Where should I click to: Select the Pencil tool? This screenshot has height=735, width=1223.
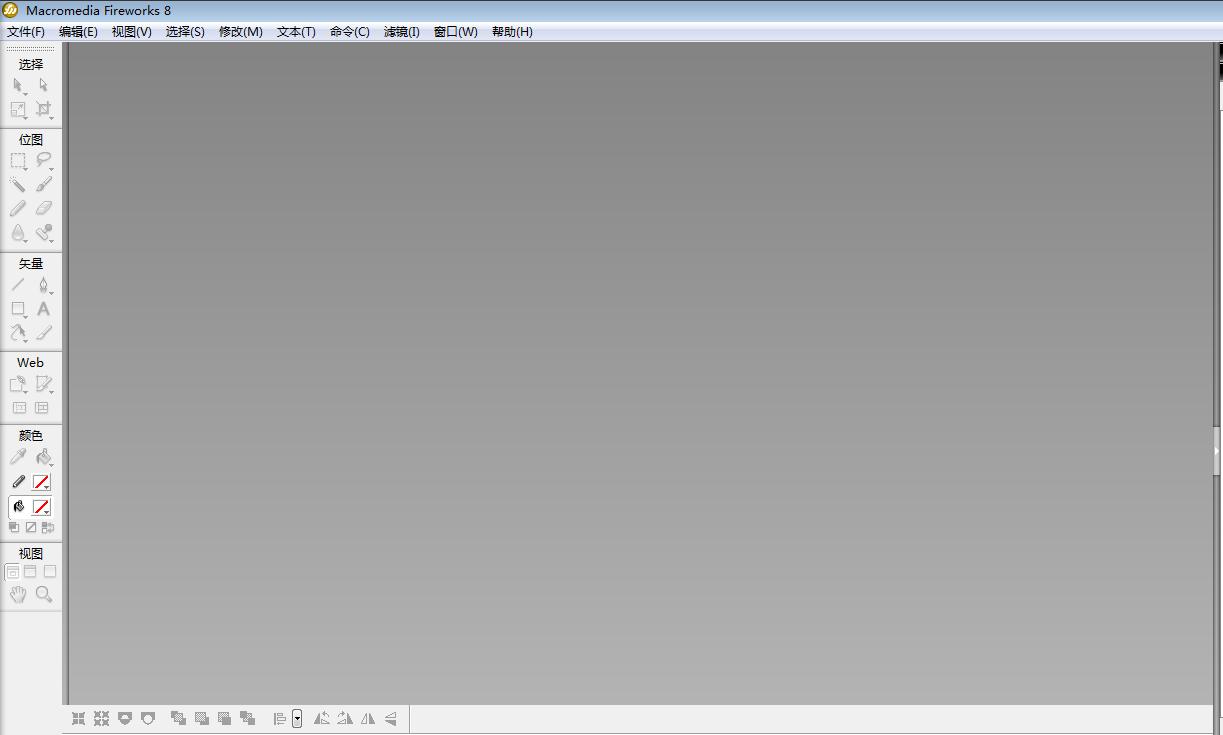(19, 209)
